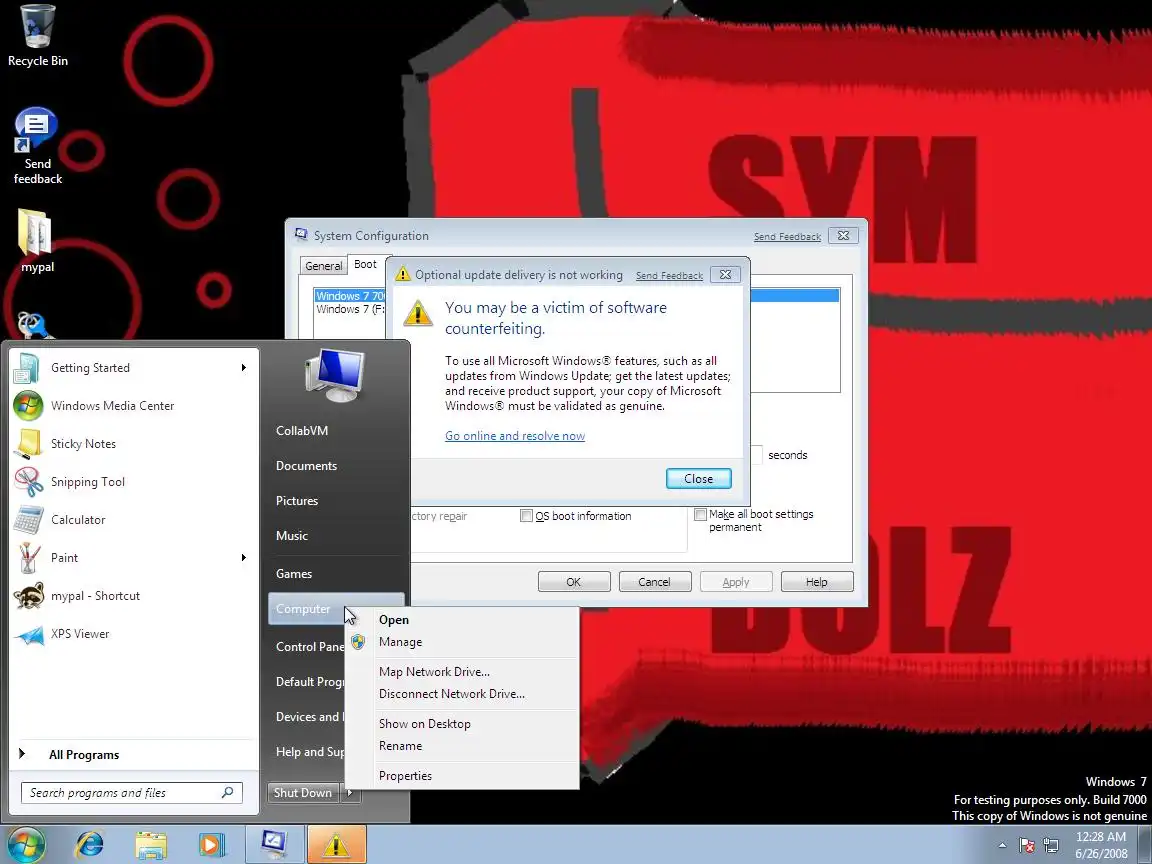Open the Recycle Bin desktop icon
Screen dimensions: 1152x864
tap(37, 35)
